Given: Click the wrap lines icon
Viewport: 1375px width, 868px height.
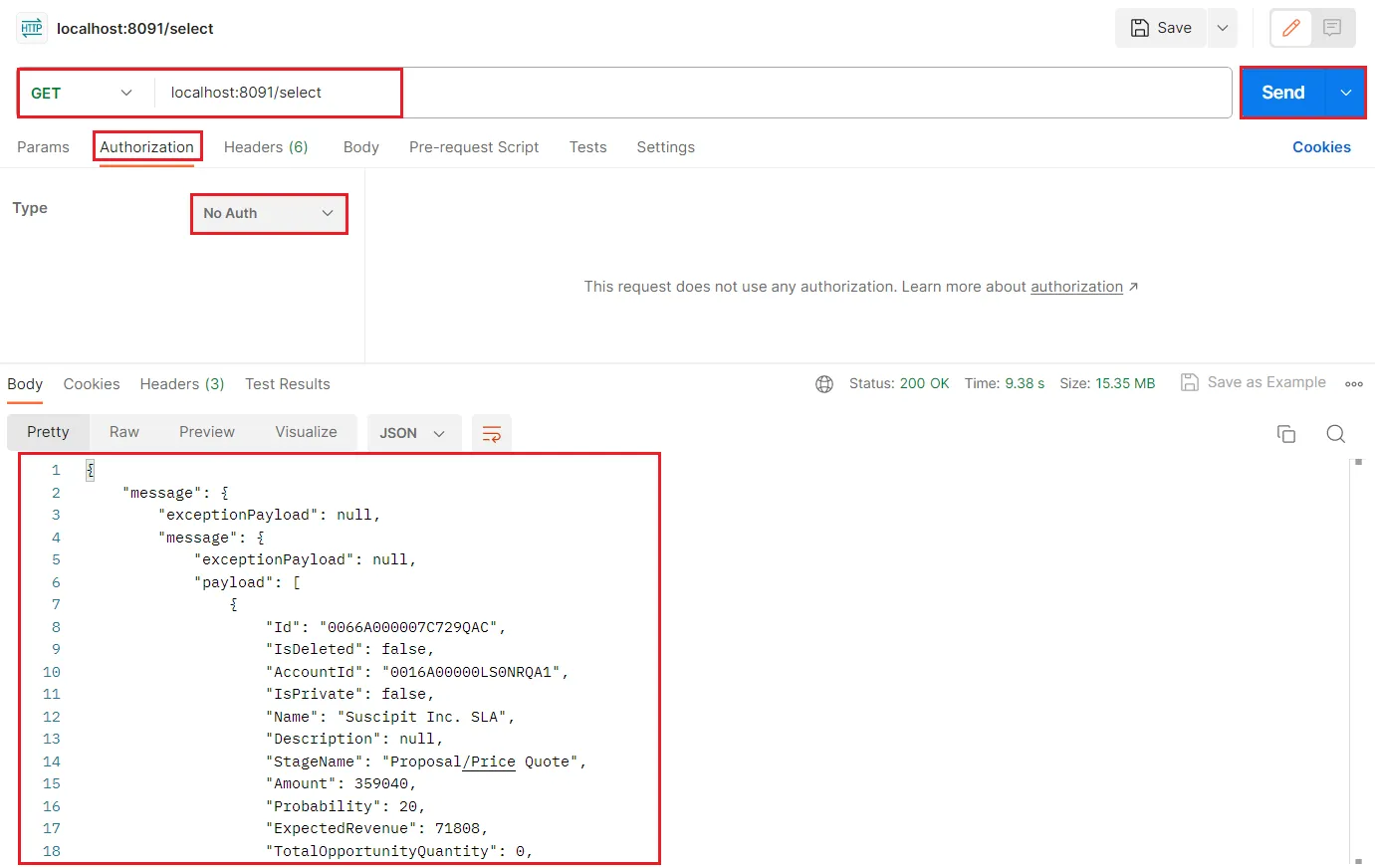Looking at the screenshot, I should click(x=491, y=433).
